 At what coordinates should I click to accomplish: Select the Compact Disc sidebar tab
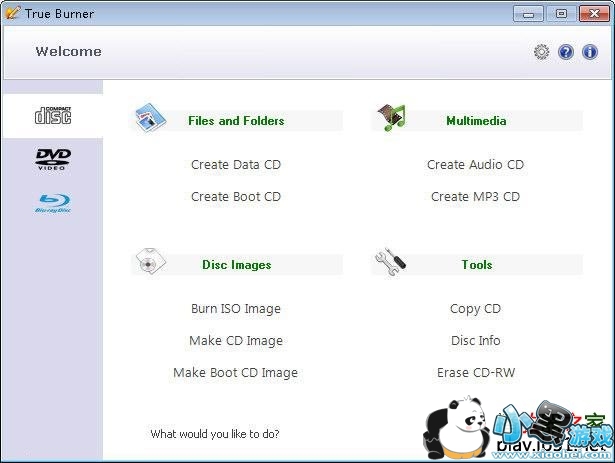53,115
